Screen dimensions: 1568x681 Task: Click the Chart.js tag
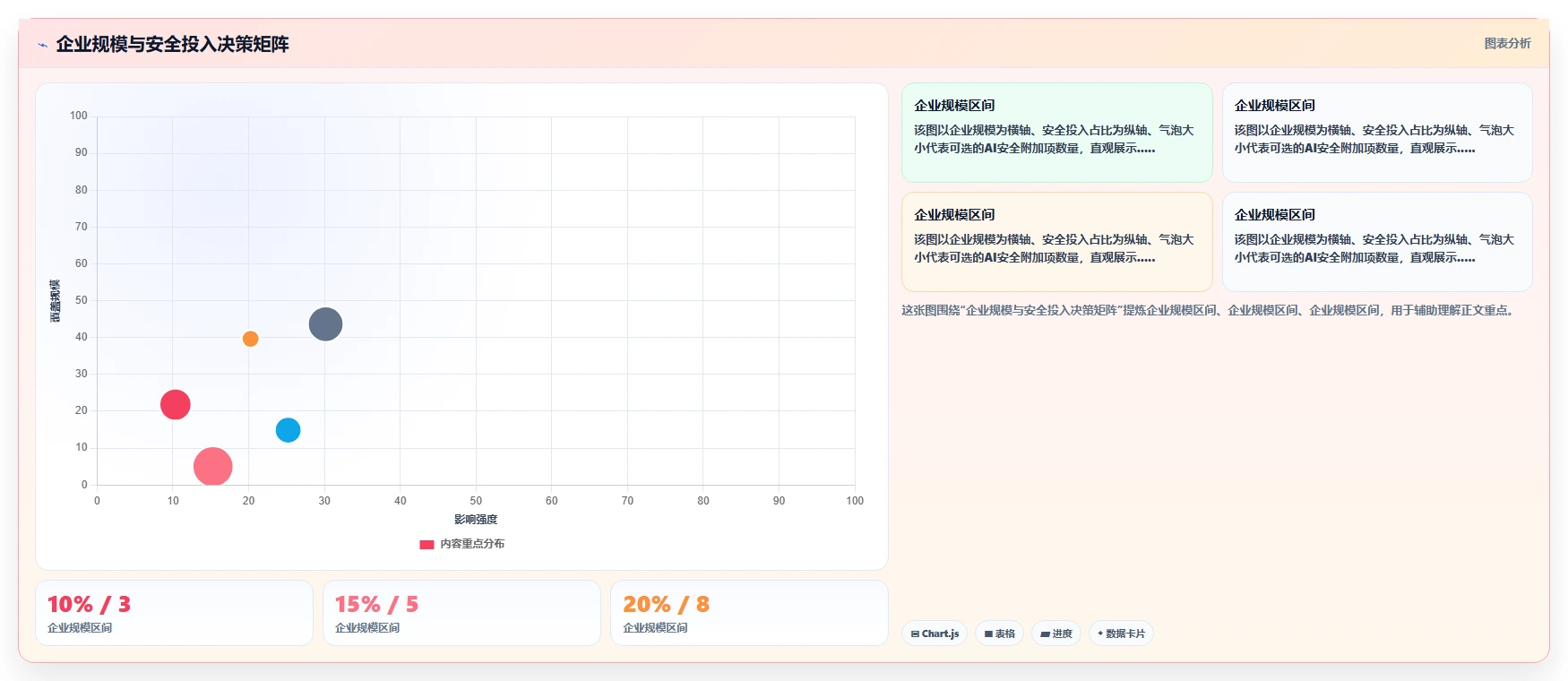click(935, 634)
